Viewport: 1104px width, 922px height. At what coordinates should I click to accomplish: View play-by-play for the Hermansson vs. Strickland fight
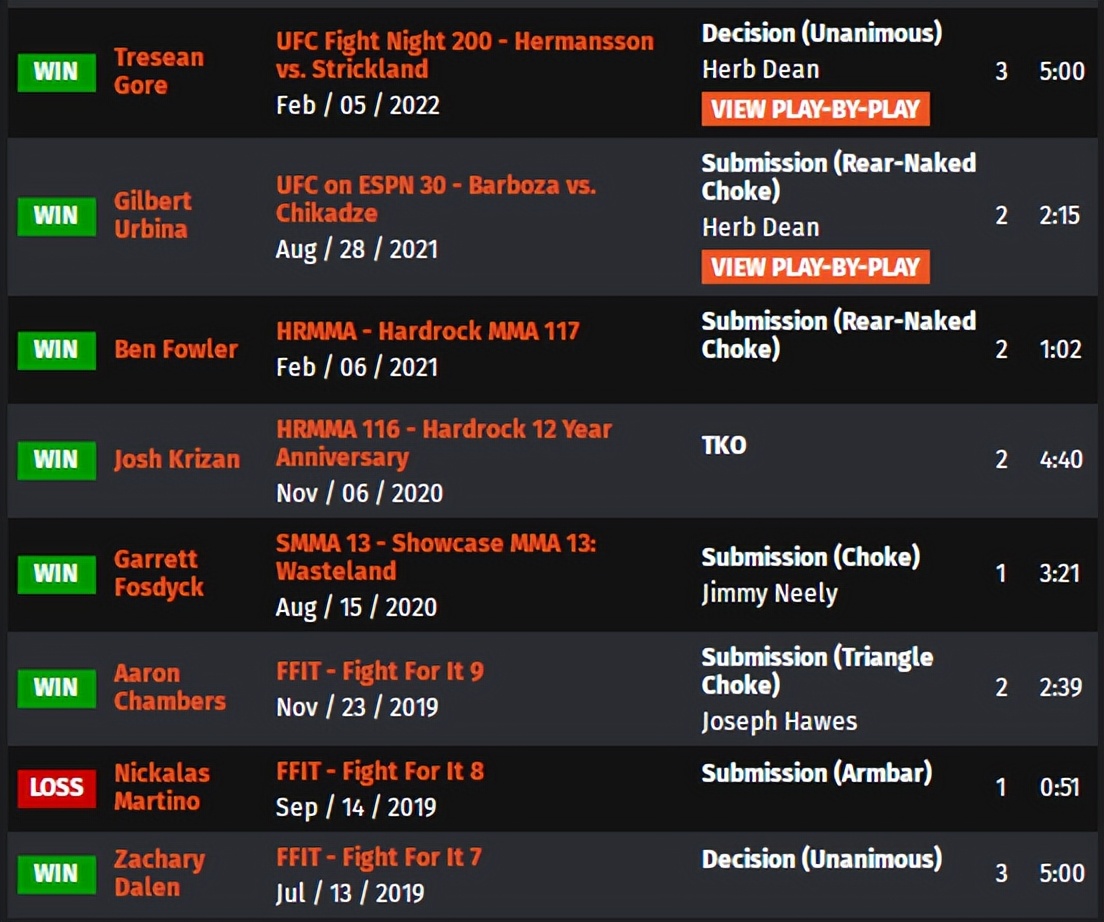point(815,110)
